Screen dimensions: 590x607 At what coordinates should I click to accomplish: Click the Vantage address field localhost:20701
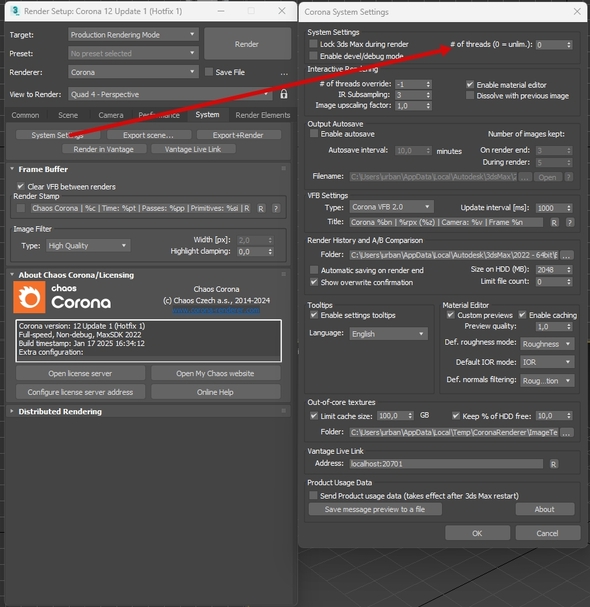(x=446, y=464)
